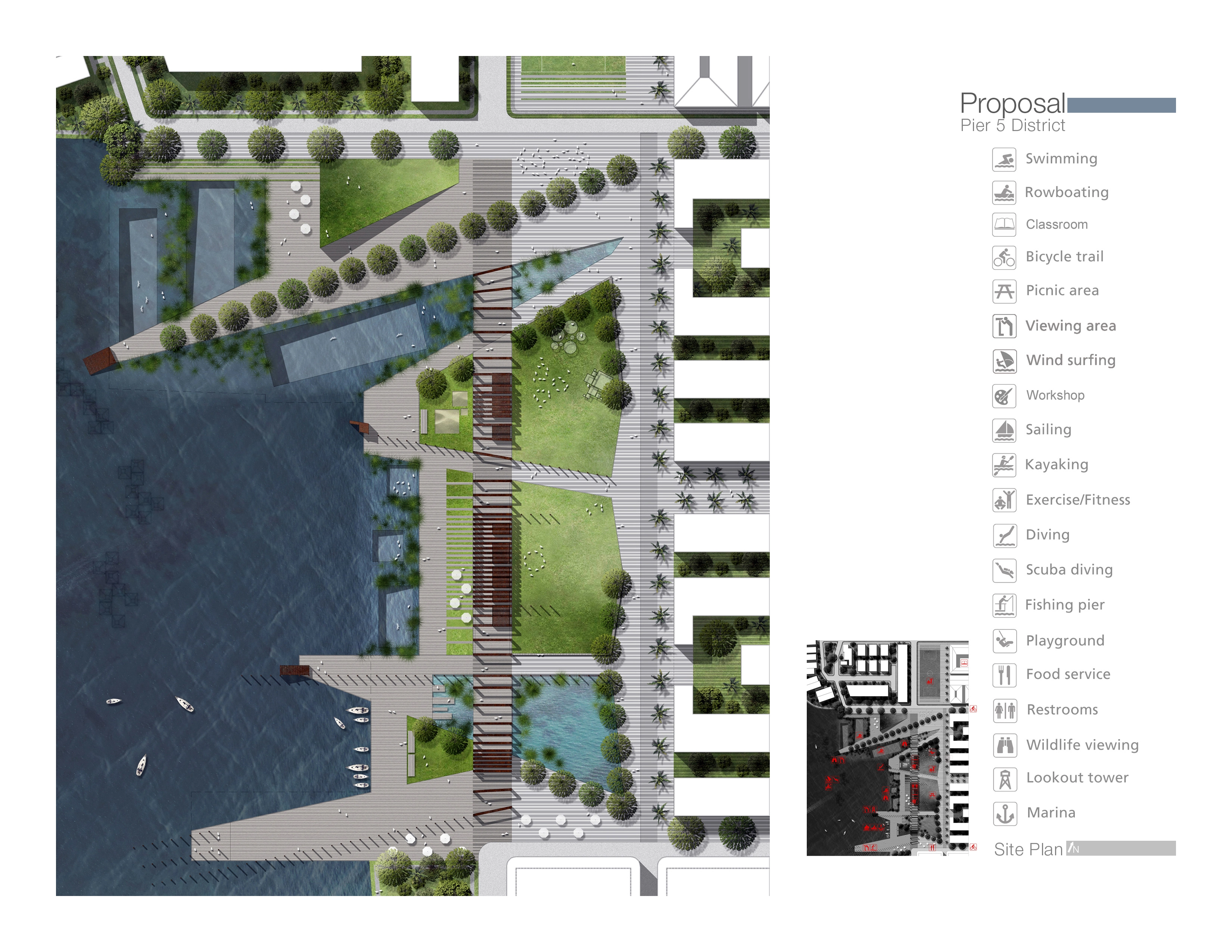Image resolution: width=1232 pixels, height=952 pixels.
Task: Click the 'Kayaking' legend label
Action: 1057,465
